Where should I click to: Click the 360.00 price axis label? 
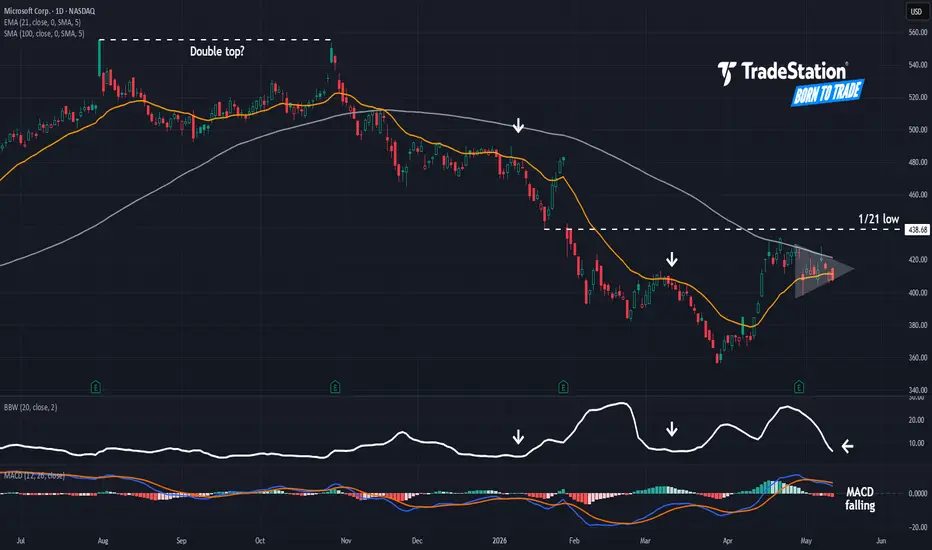918,358
